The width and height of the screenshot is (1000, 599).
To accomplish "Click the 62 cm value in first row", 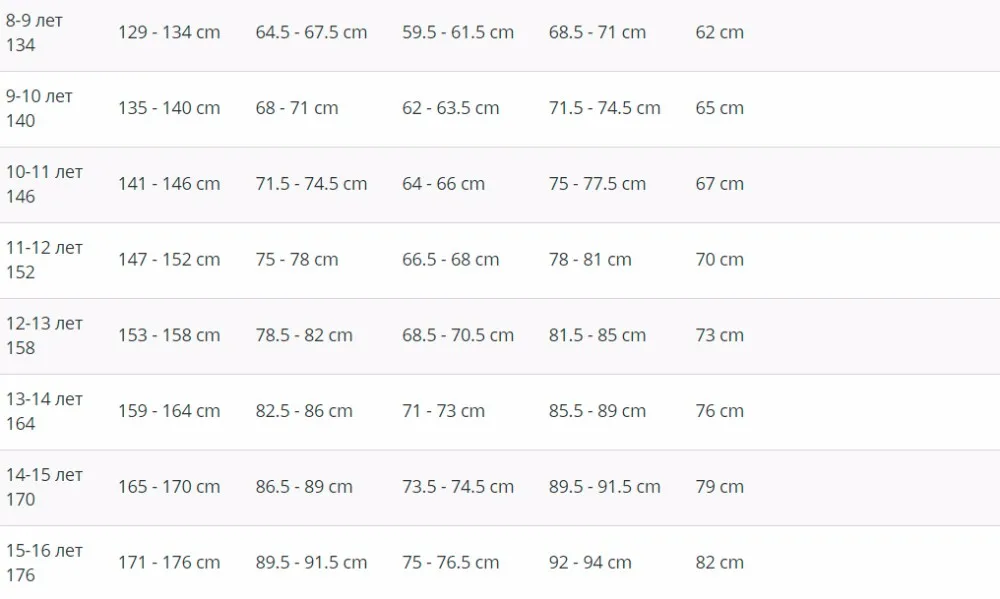I will click(719, 32).
